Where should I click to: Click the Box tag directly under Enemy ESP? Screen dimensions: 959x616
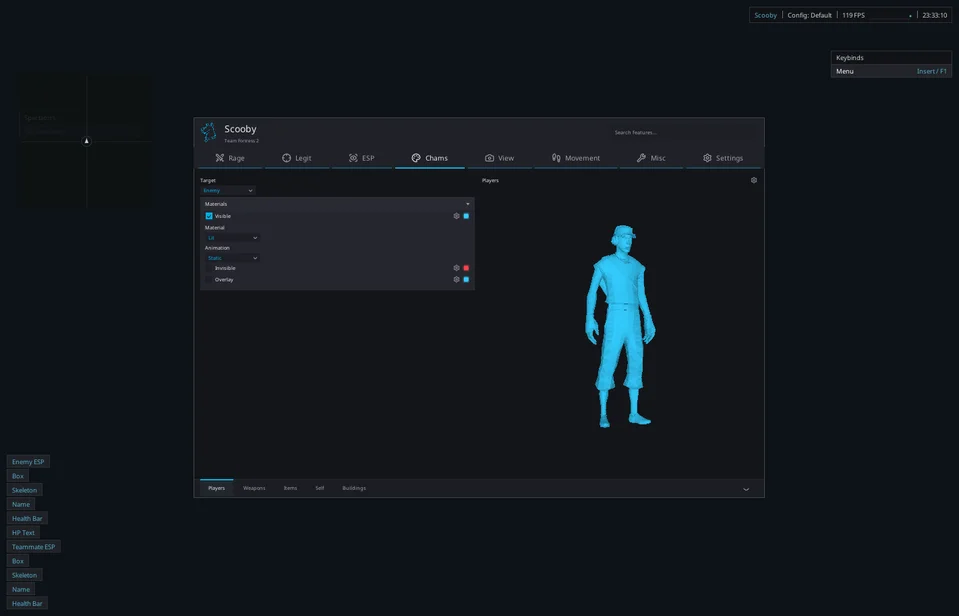[x=18, y=476]
